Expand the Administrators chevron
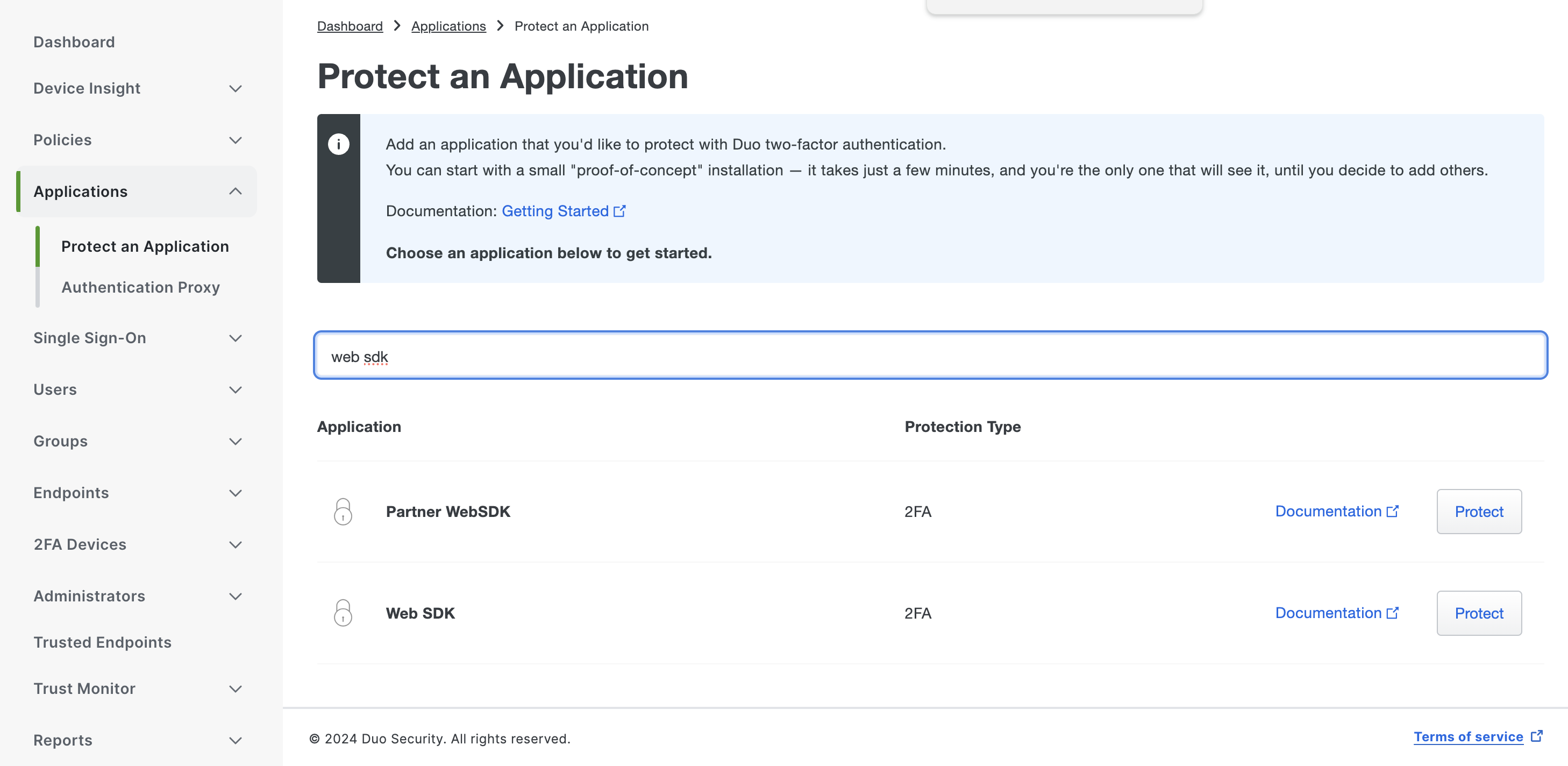 click(x=236, y=596)
